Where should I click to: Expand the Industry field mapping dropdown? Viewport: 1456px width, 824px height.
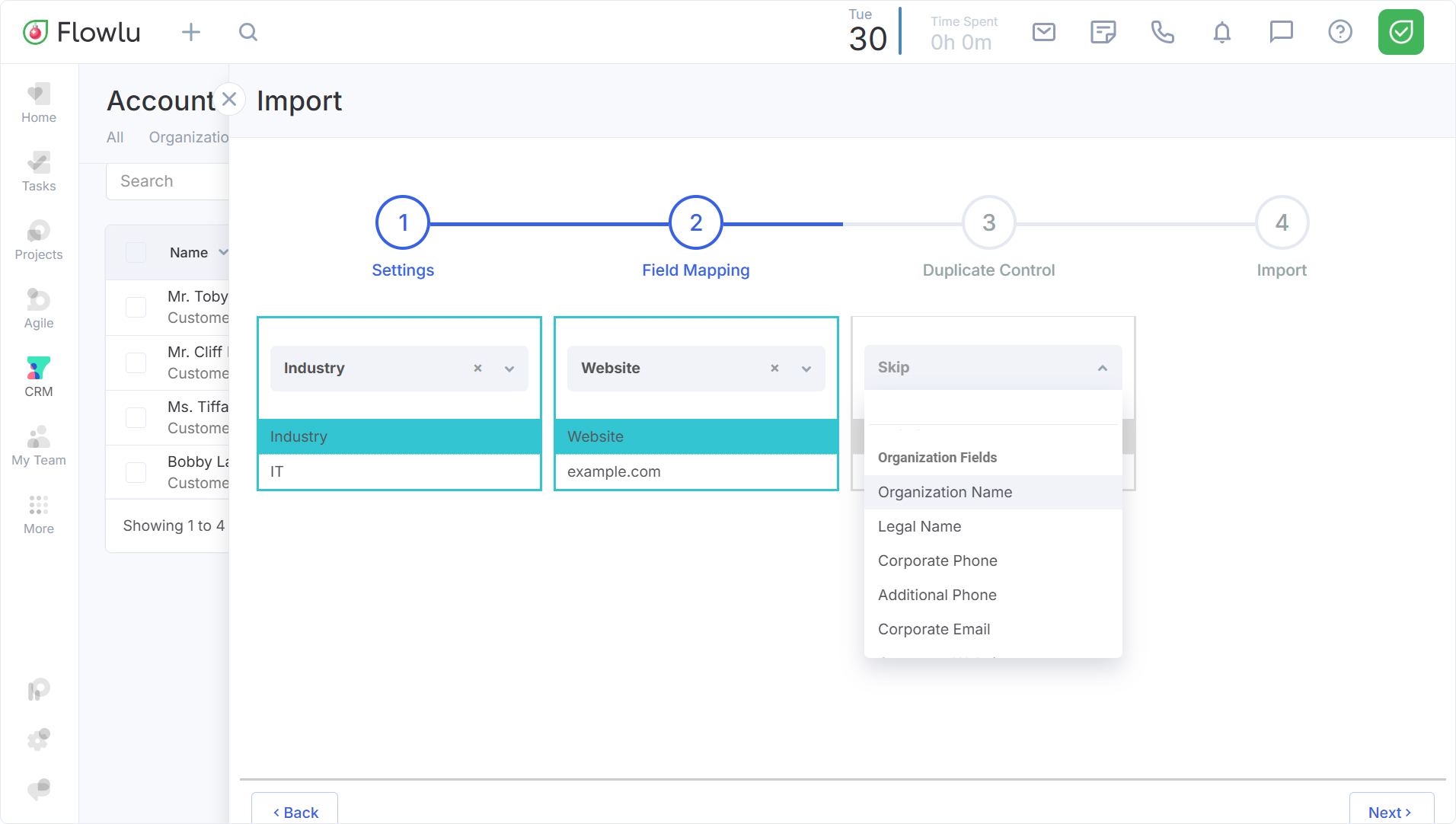tap(509, 369)
